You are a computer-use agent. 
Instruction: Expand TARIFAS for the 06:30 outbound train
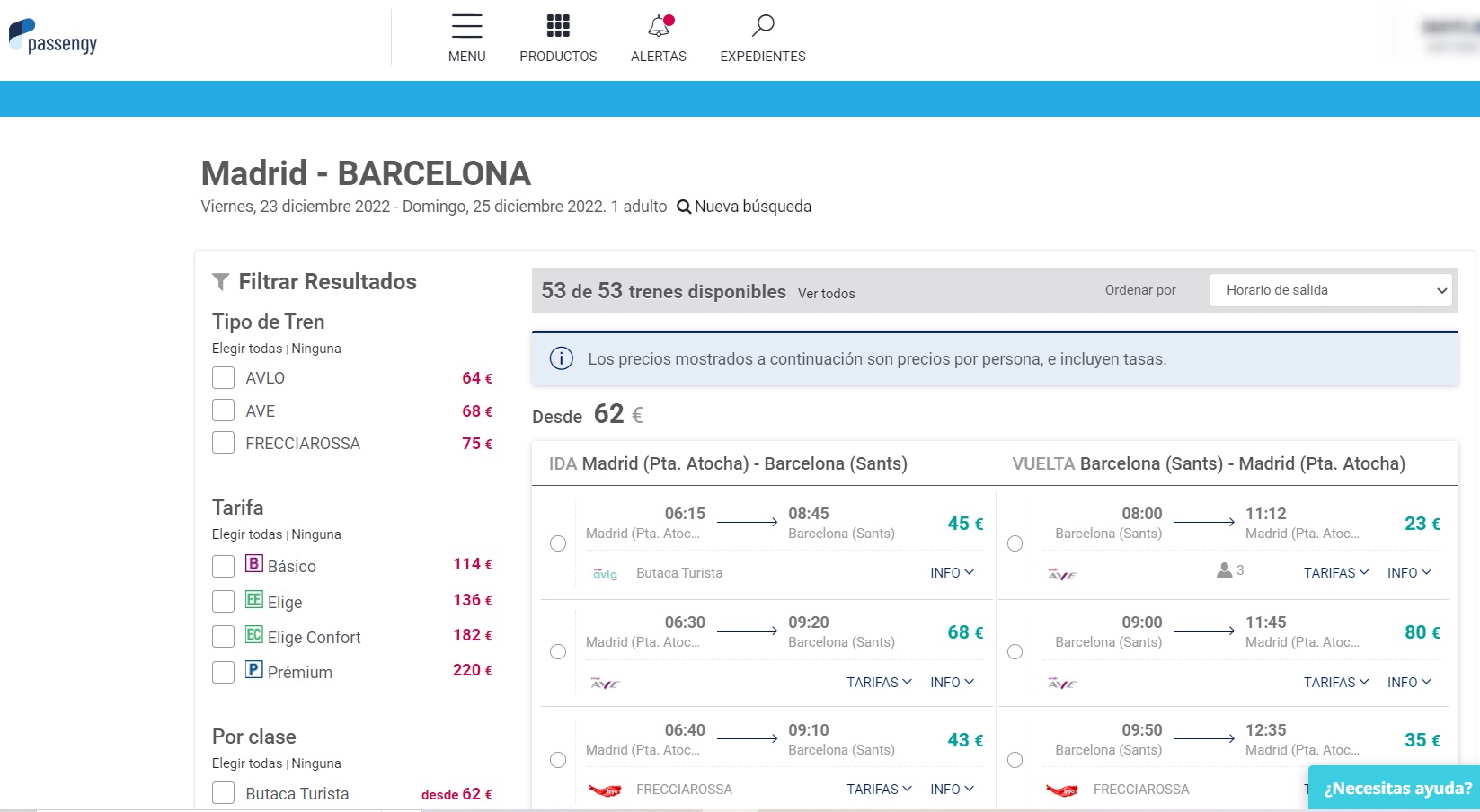click(878, 683)
